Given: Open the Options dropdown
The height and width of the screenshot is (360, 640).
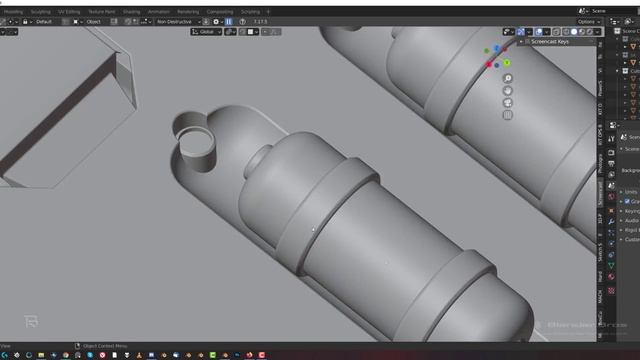Looking at the screenshot, I should click(x=589, y=22).
